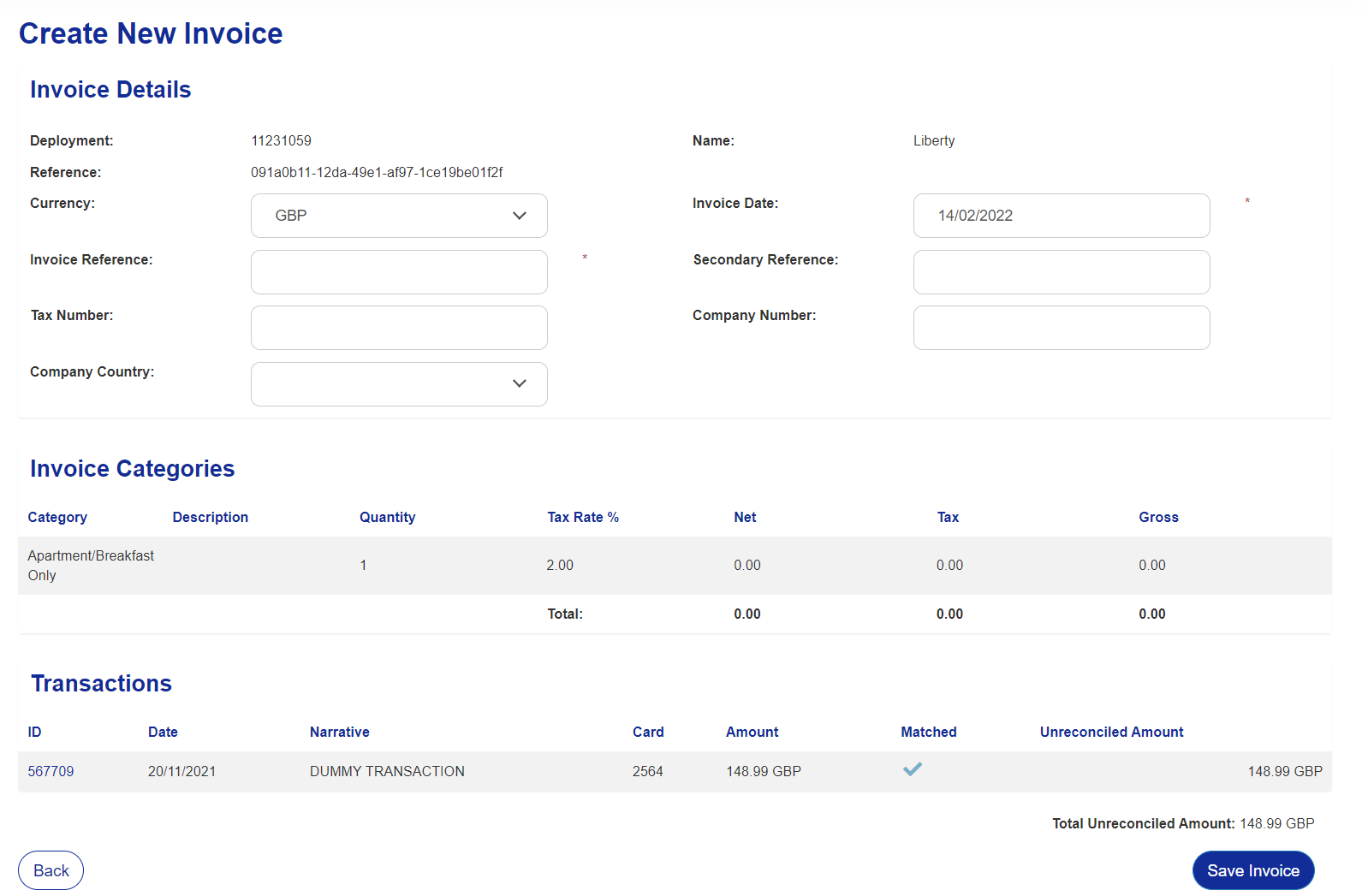Open the Currency GBP dropdown
Screen dimensions: 1368x896
click(x=399, y=216)
